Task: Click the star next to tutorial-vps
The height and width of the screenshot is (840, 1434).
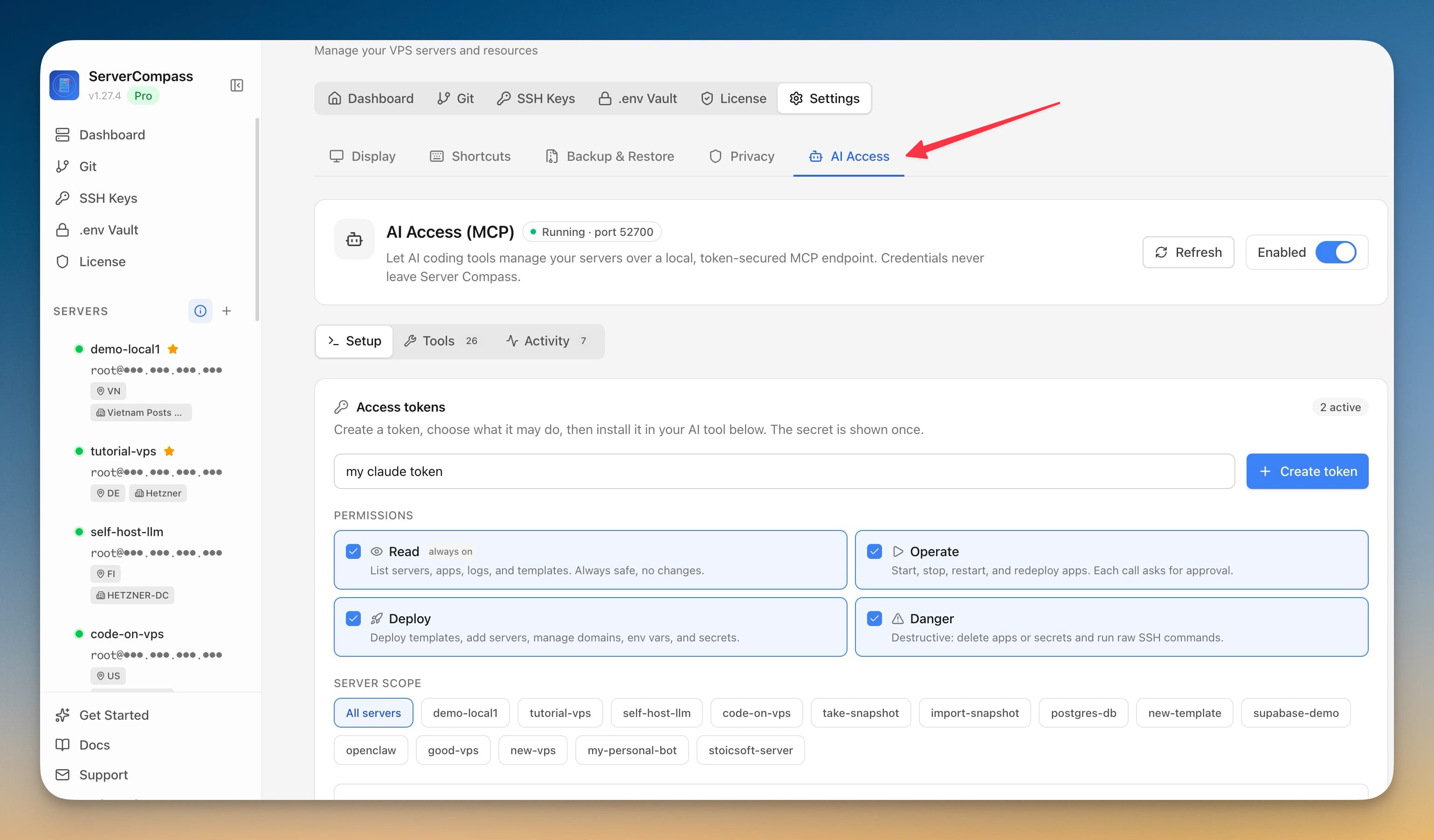Action: click(x=169, y=451)
